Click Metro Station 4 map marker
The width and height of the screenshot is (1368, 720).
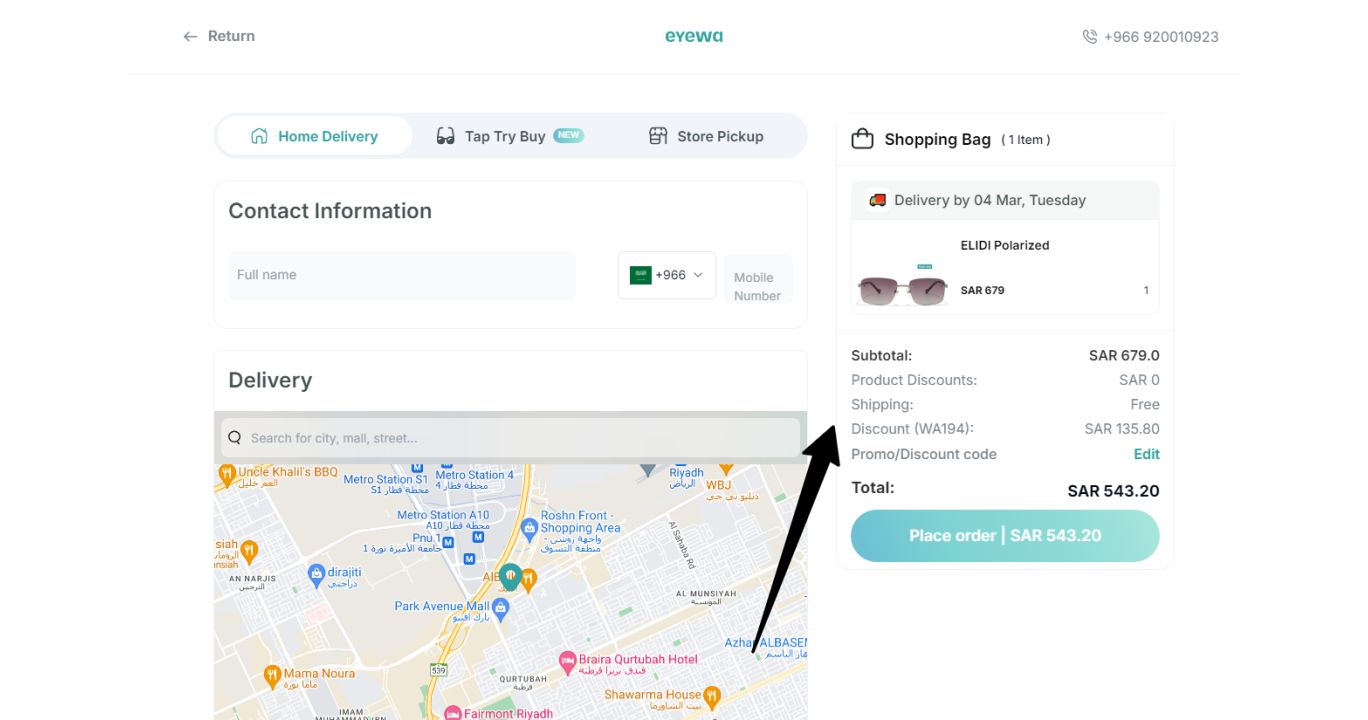point(446,466)
